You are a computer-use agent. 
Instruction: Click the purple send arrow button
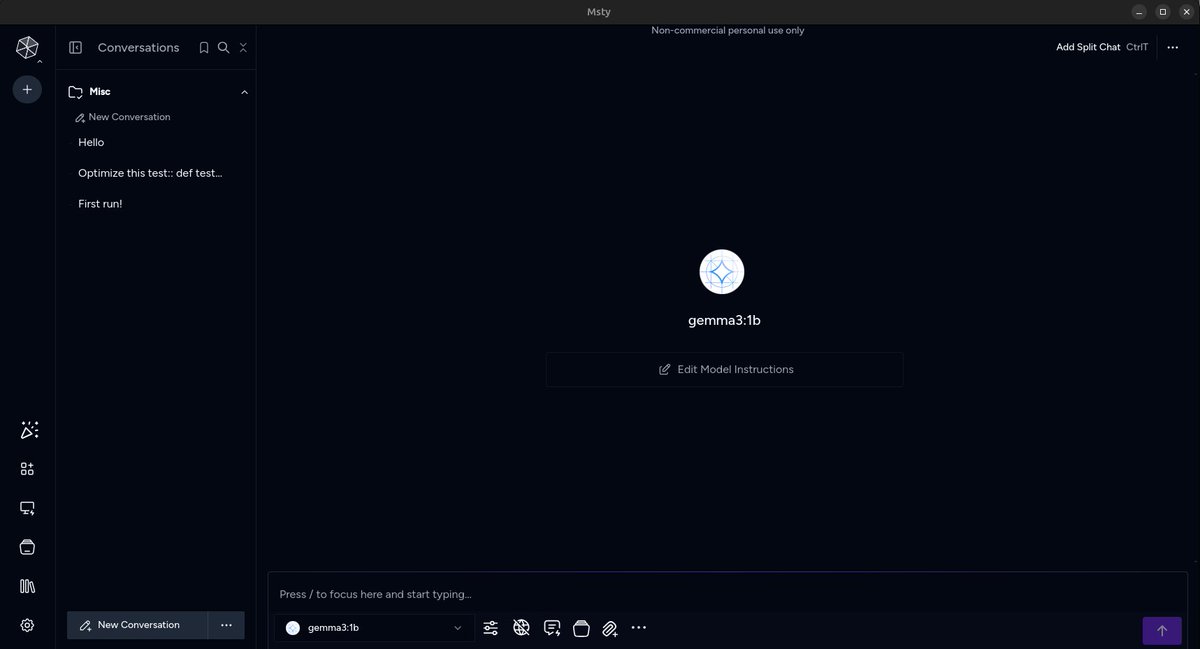pos(1162,631)
